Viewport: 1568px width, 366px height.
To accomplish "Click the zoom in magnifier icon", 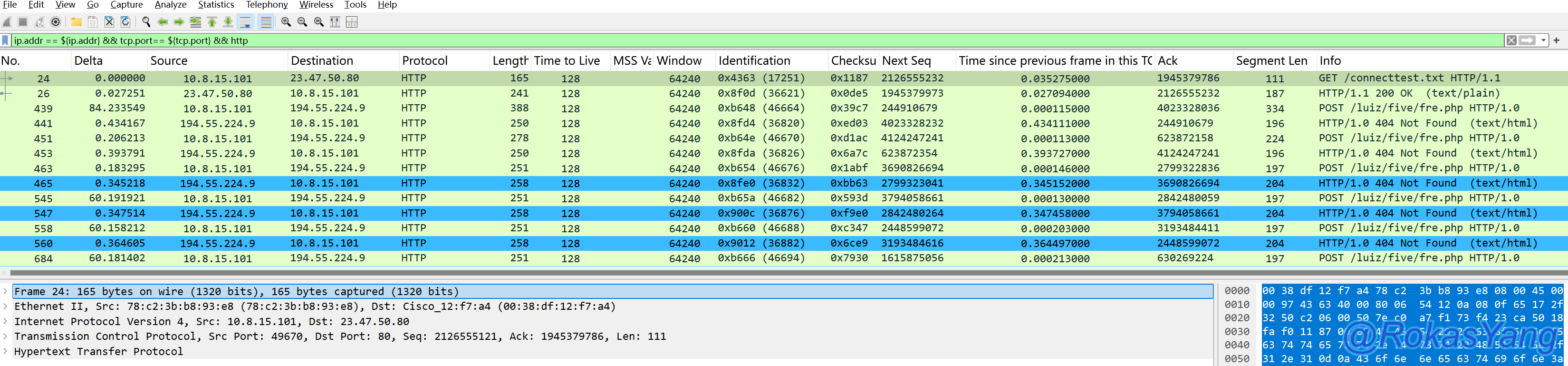I will [286, 22].
